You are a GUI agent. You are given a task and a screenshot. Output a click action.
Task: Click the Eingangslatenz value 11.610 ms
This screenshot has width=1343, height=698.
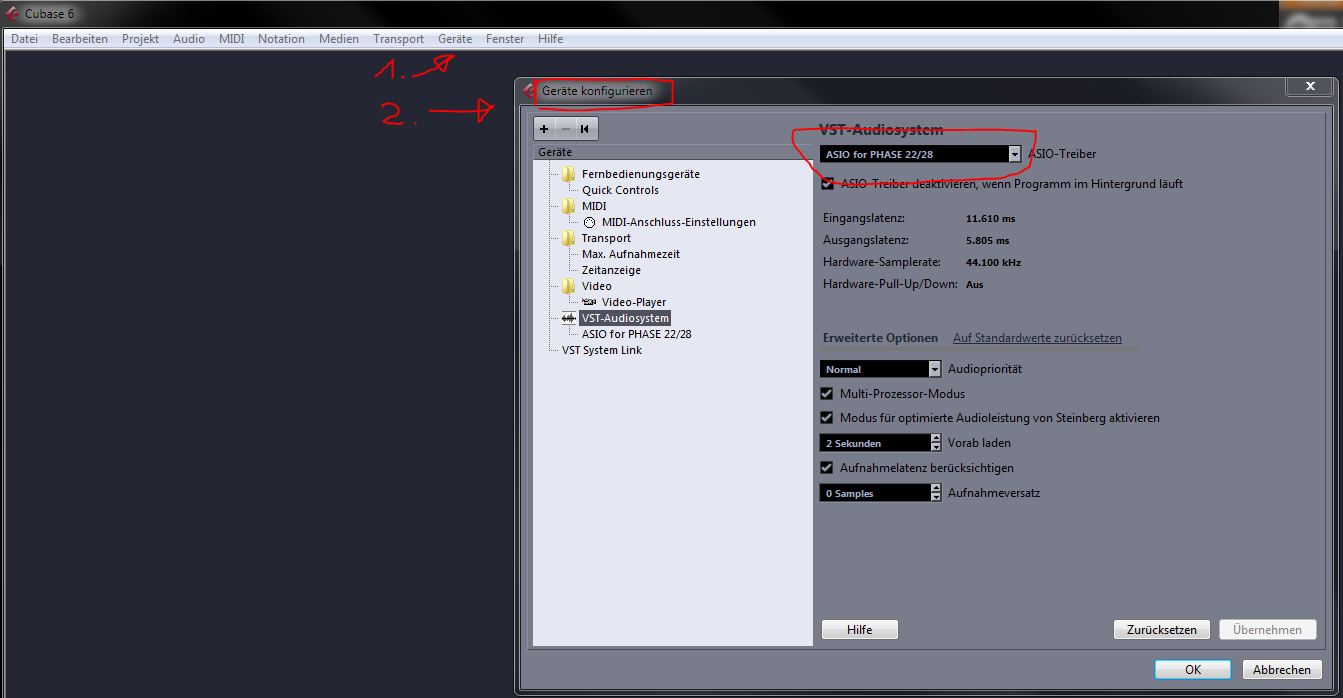pyautogui.click(x=990, y=218)
